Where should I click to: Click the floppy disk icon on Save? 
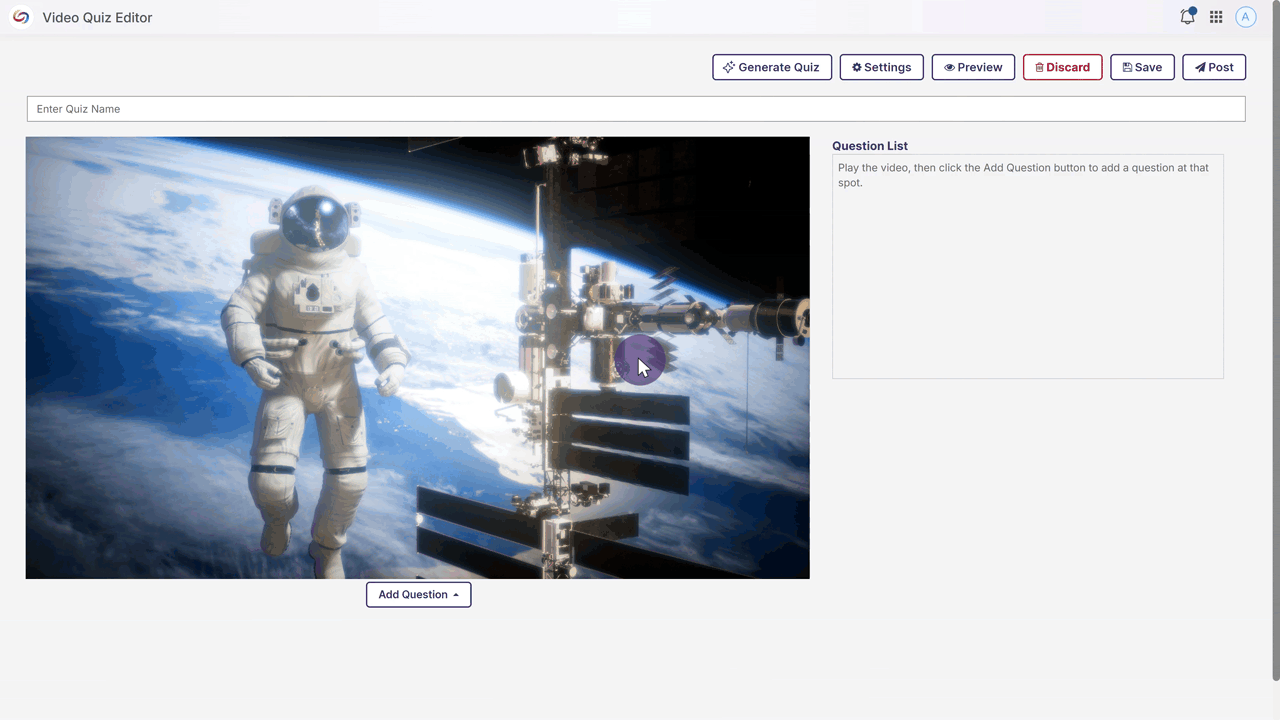click(x=1127, y=67)
